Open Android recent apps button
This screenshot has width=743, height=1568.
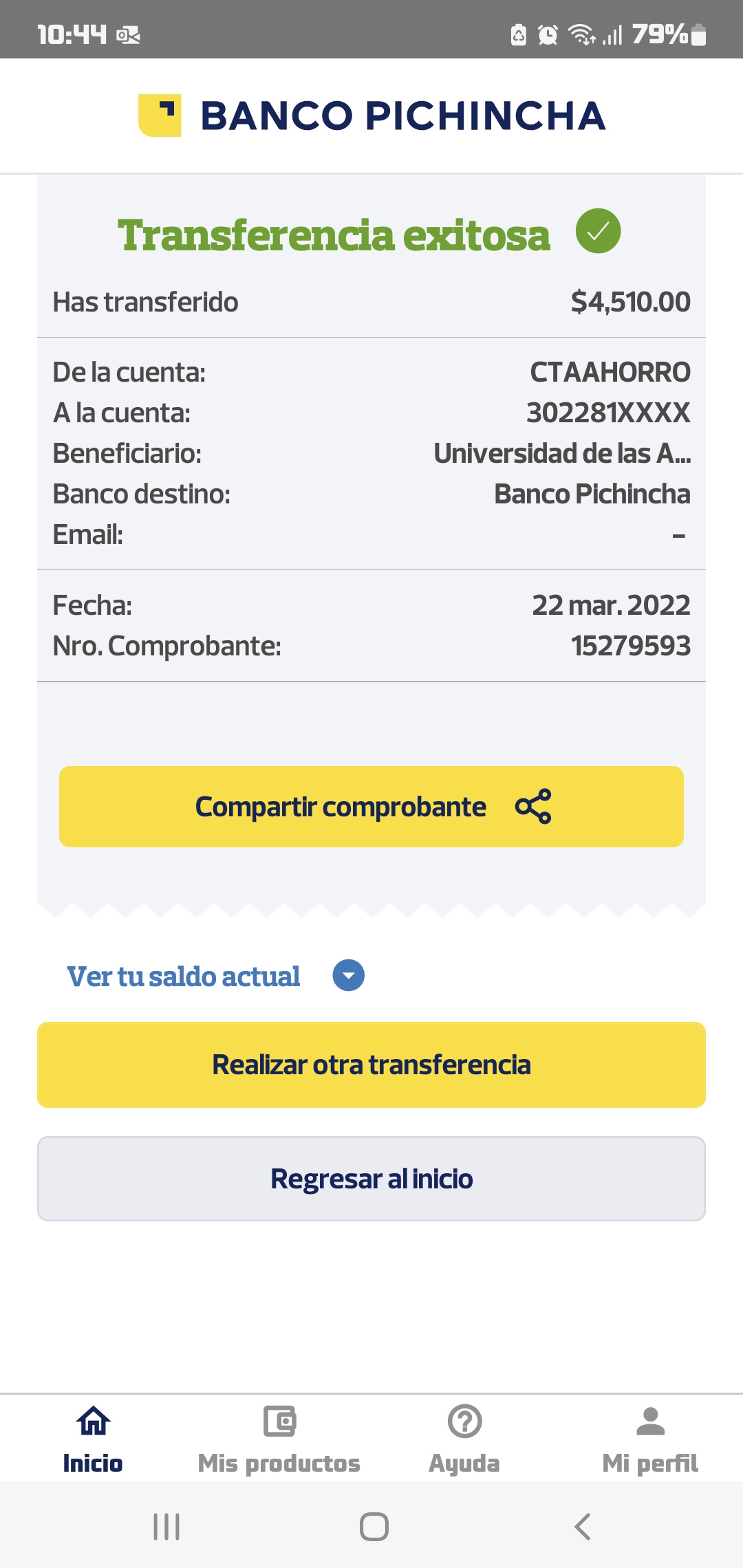click(166, 1527)
